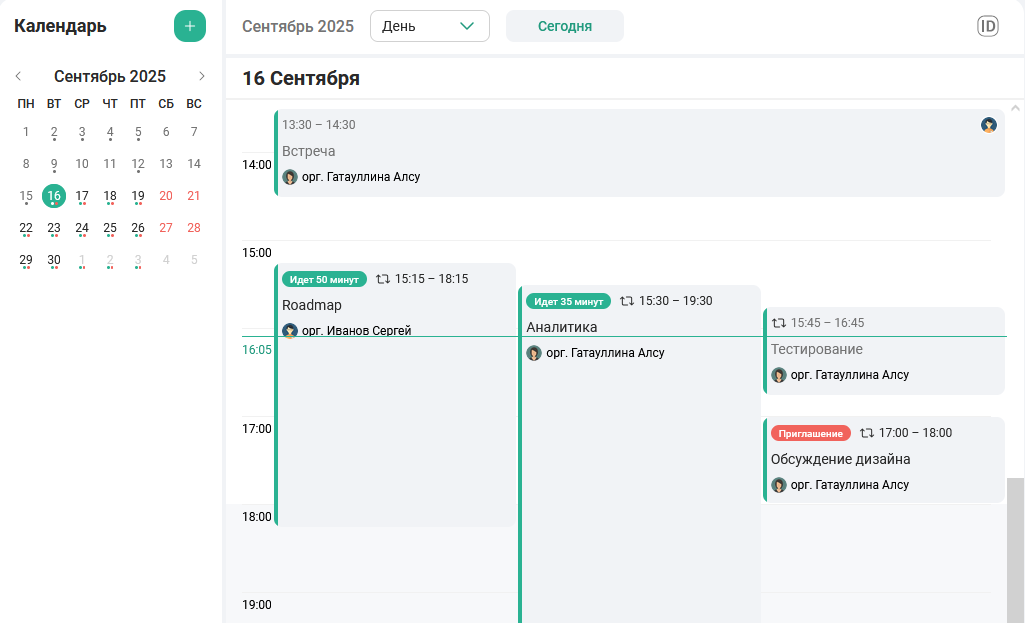Click the repeat icon on Аналитика event
This screenshot has height=623, width=1025.
coord(627,301)
